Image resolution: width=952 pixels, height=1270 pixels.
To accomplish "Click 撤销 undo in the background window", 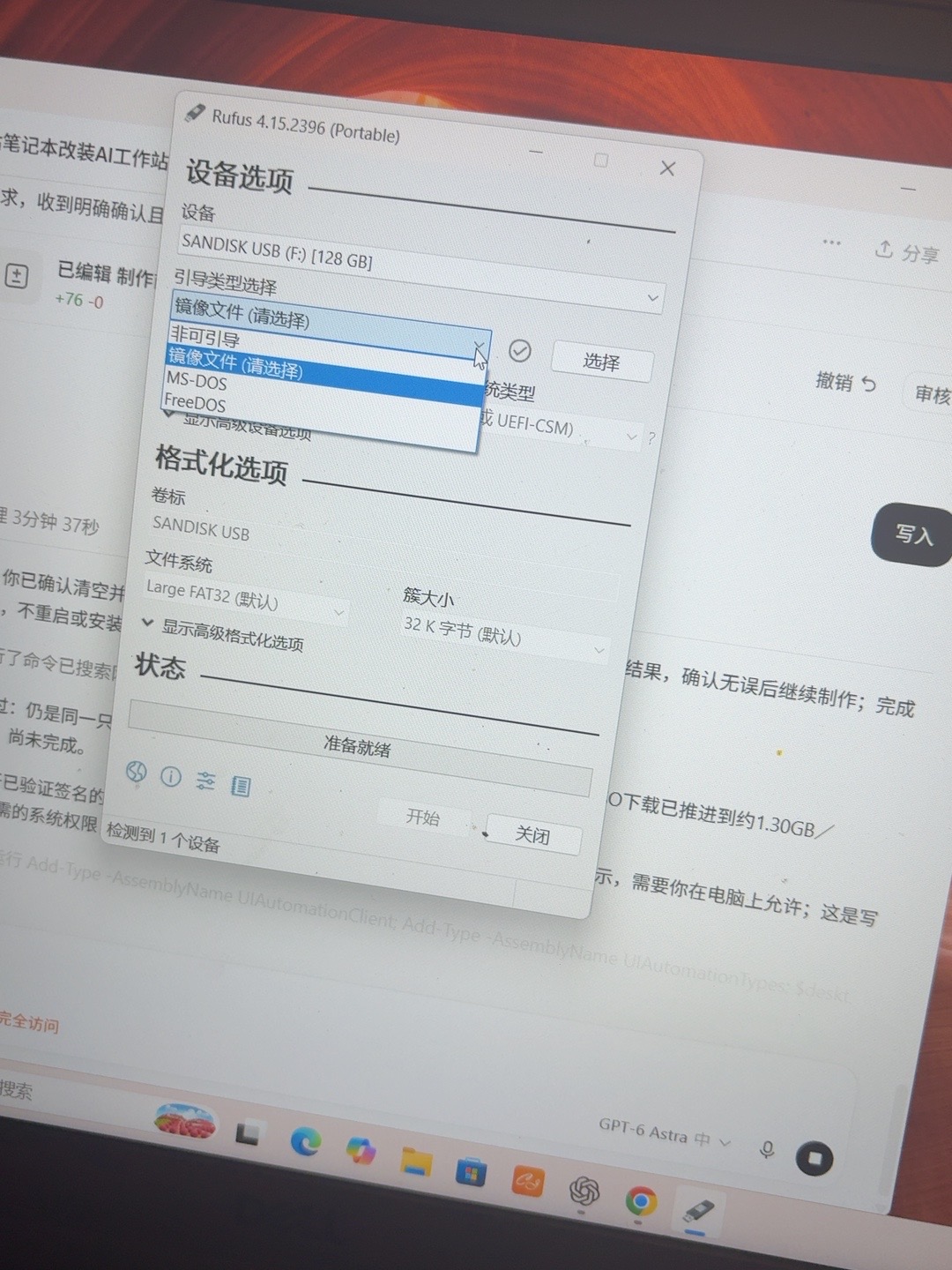I will [x=846, y=382].
